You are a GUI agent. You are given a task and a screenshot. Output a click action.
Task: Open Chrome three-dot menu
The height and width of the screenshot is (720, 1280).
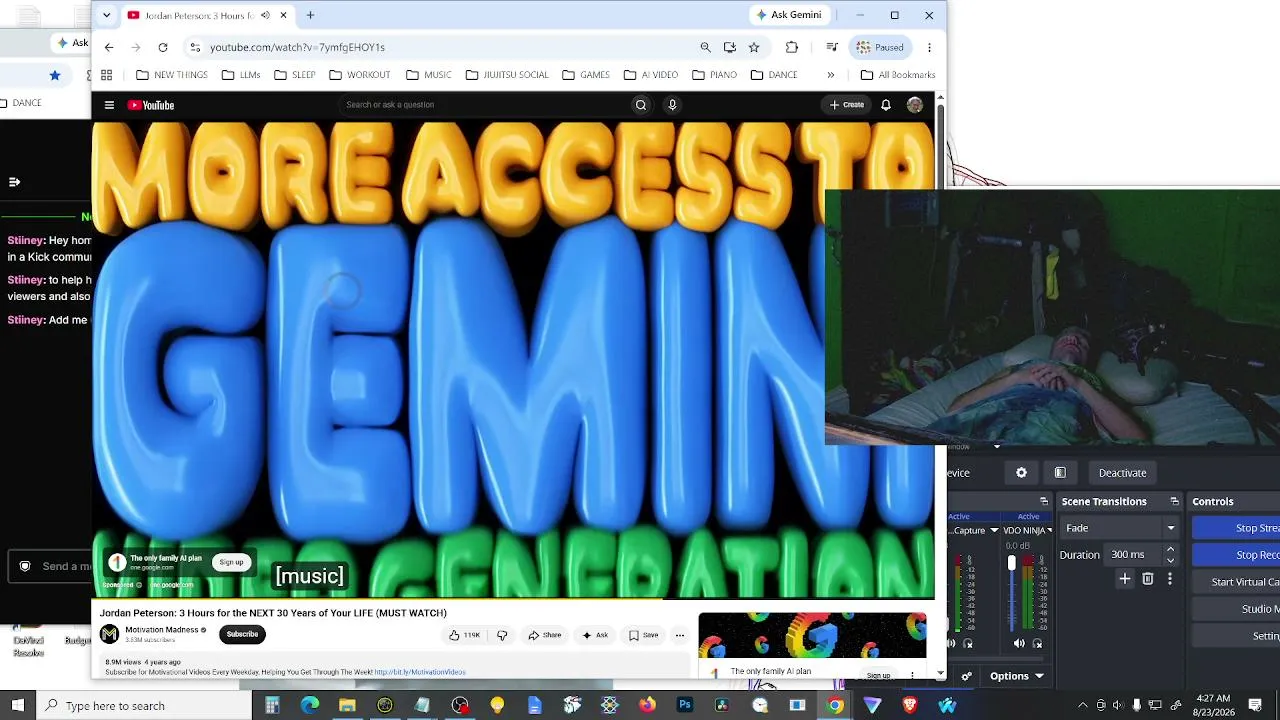pyautogui.click(x=929, y=47)
